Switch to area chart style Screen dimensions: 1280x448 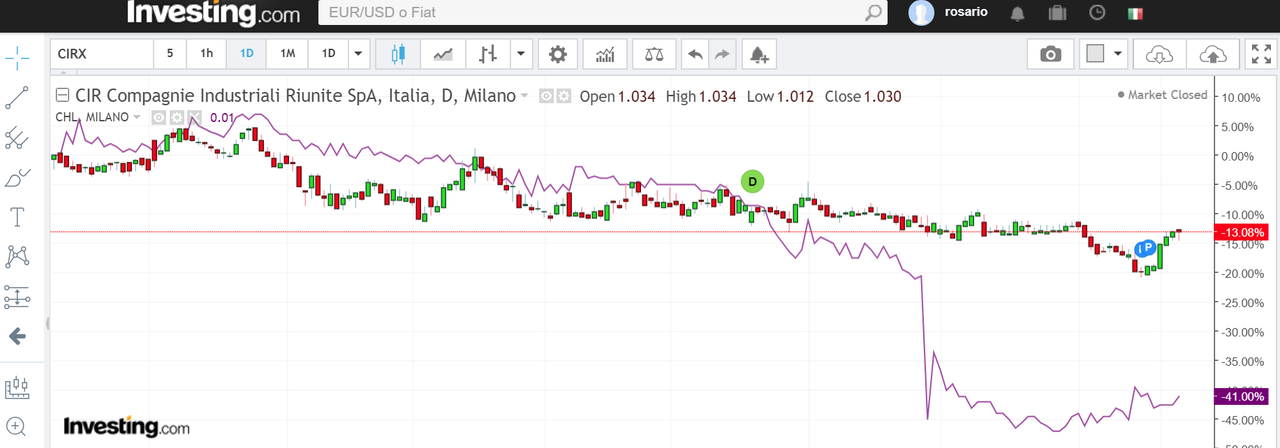(x=442, y=54)
